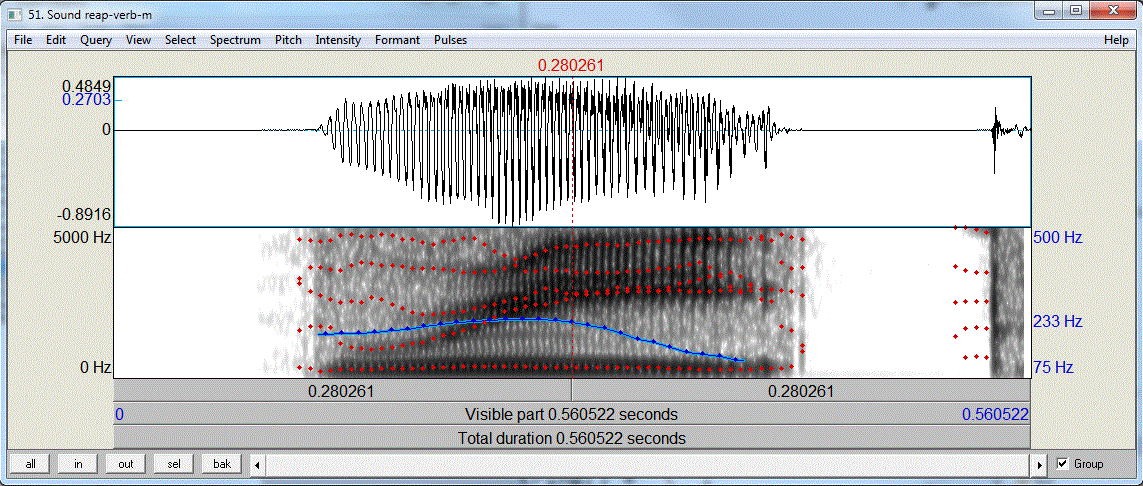
Task: Click the 233 Hz pitch value label
Action: [x=1058, y=321]
